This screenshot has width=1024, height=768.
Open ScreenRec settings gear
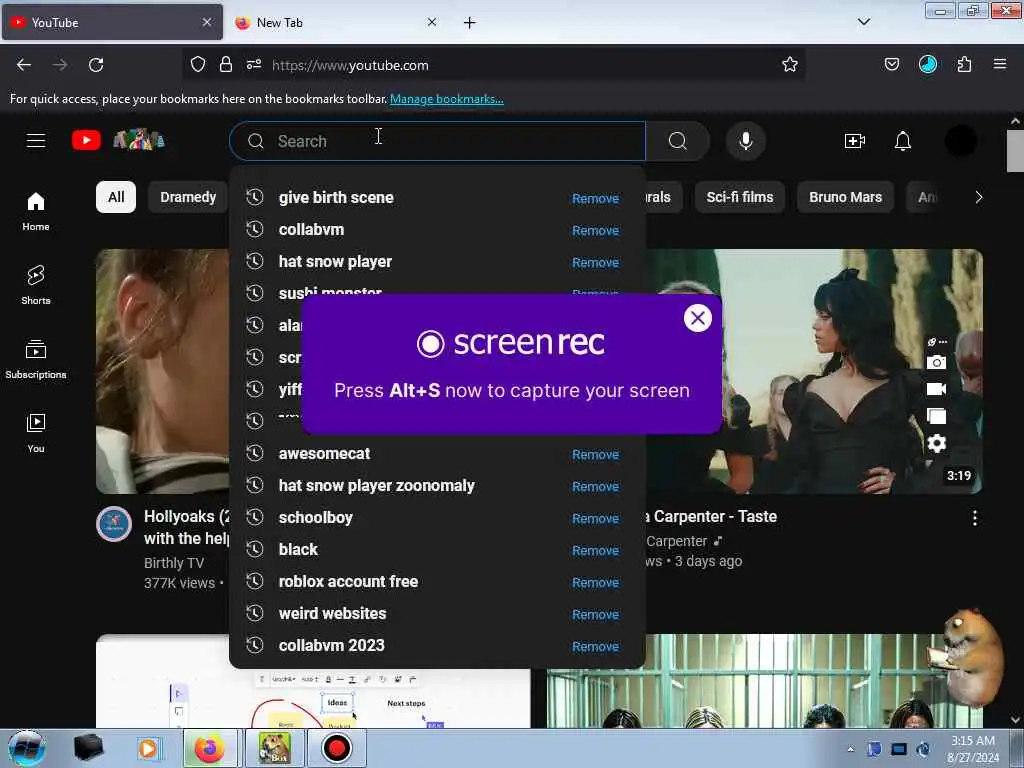point(936,443)
